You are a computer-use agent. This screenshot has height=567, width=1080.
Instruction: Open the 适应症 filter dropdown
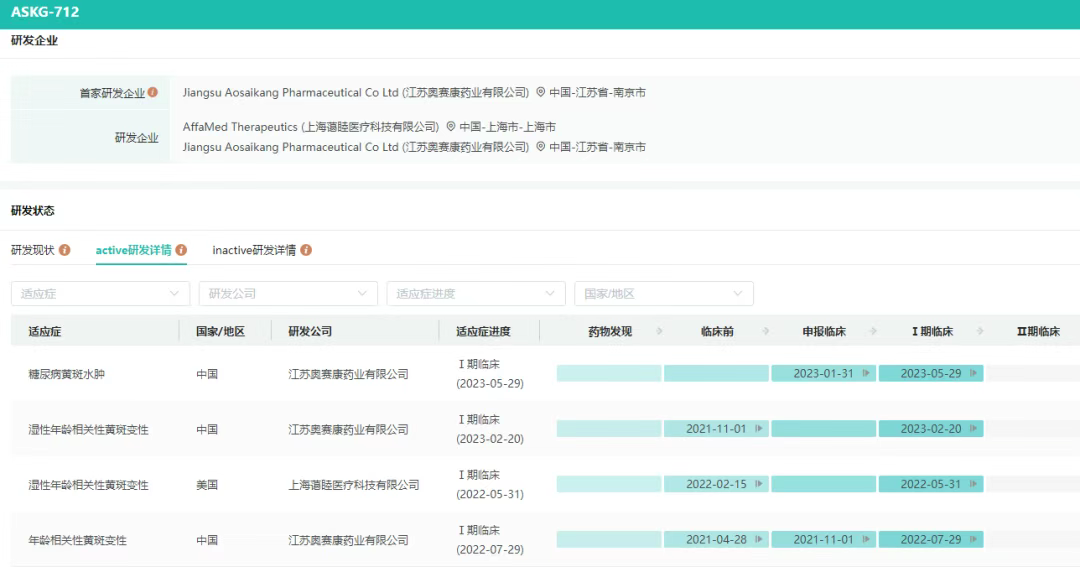coord(100,294)
